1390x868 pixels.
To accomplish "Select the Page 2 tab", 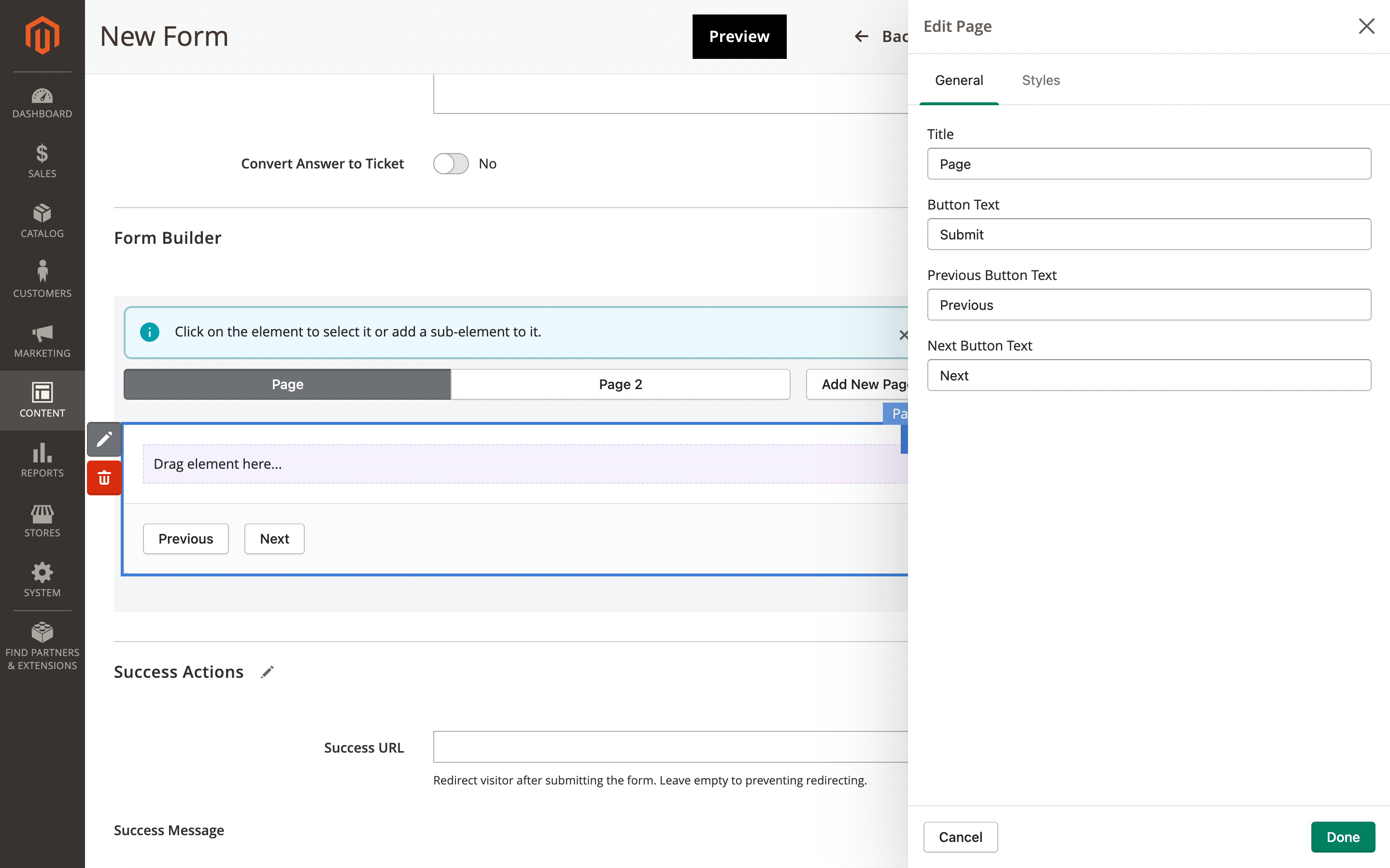I will tap(620, 384).
